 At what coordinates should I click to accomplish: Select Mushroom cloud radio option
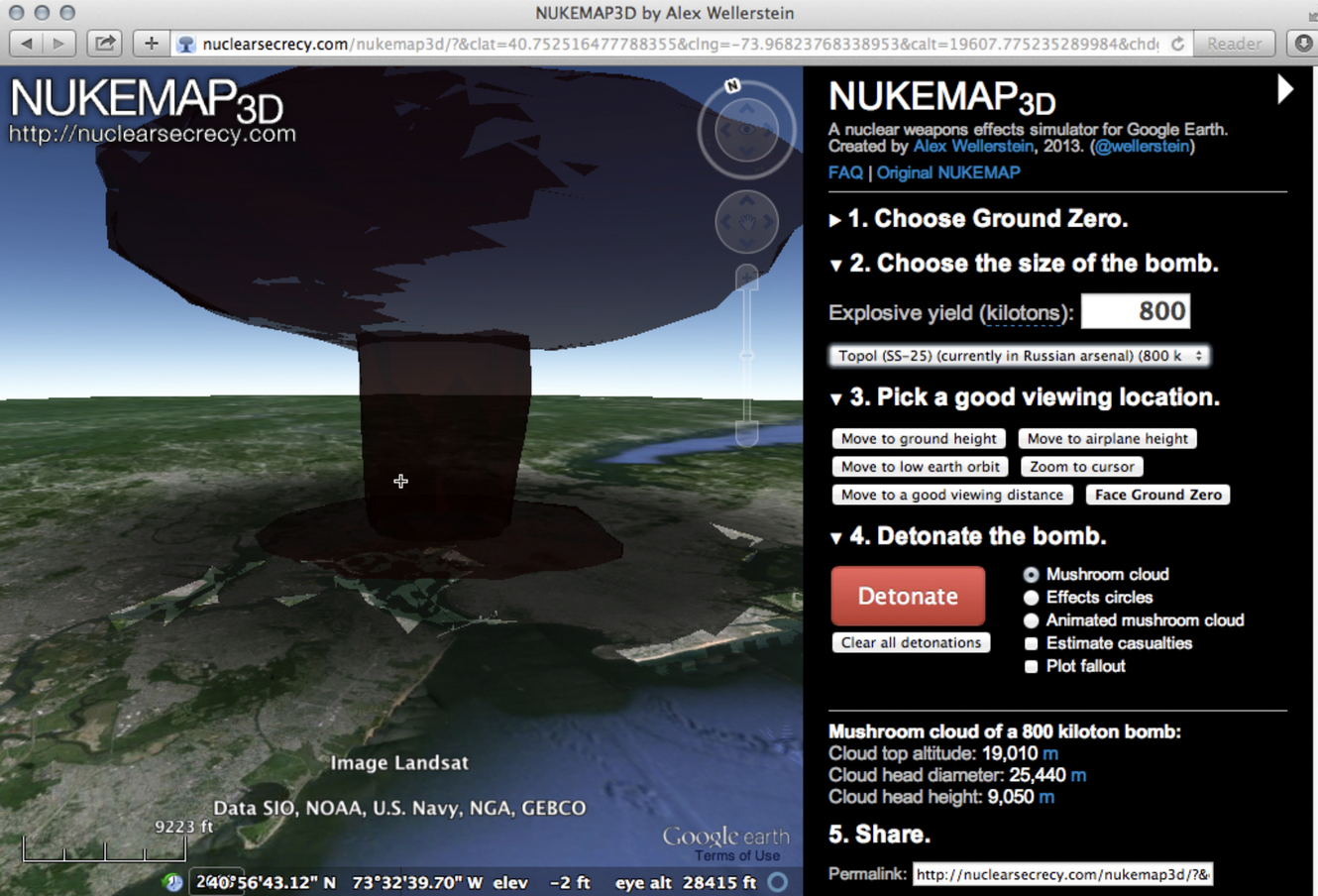tap(1031, 575)
